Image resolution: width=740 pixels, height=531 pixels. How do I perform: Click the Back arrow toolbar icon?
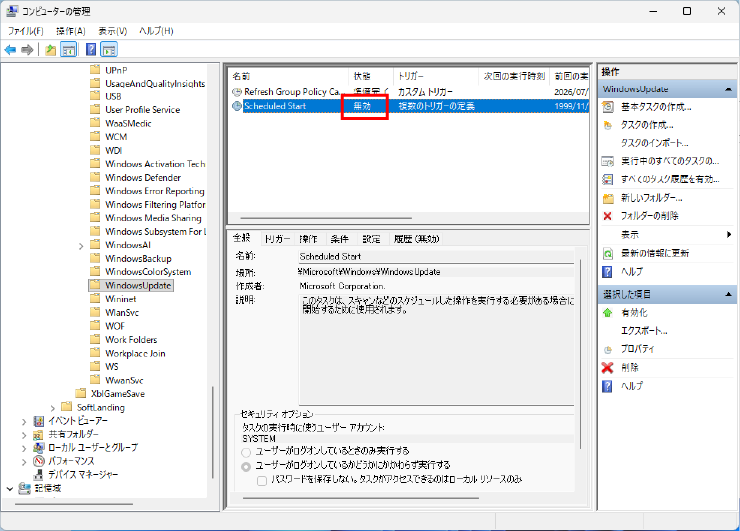(10, 50)
